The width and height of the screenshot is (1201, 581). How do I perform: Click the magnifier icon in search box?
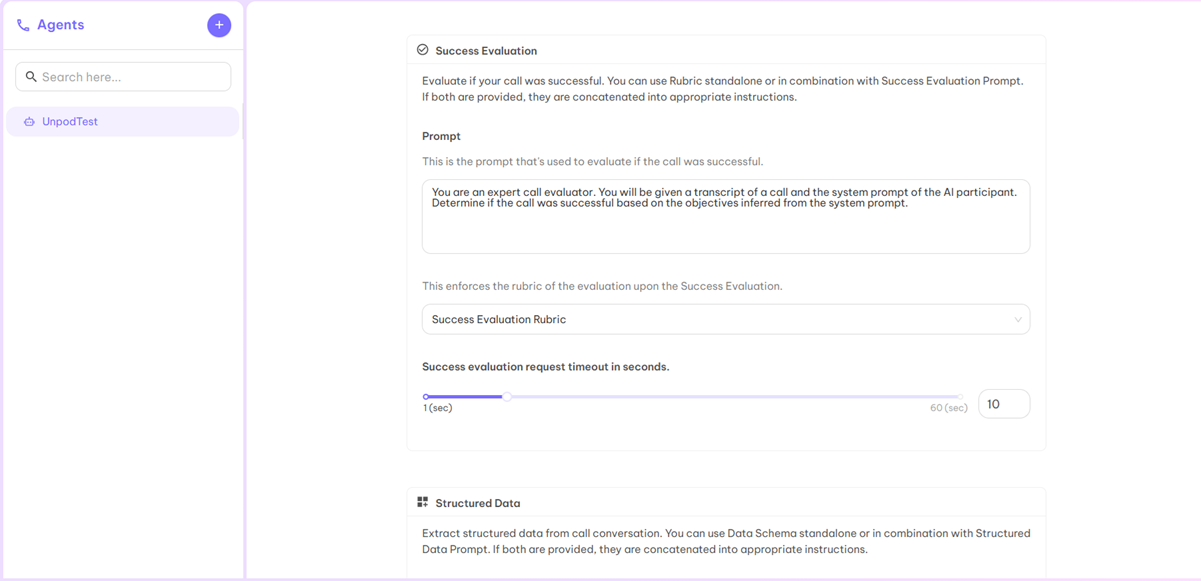(31, 77)
